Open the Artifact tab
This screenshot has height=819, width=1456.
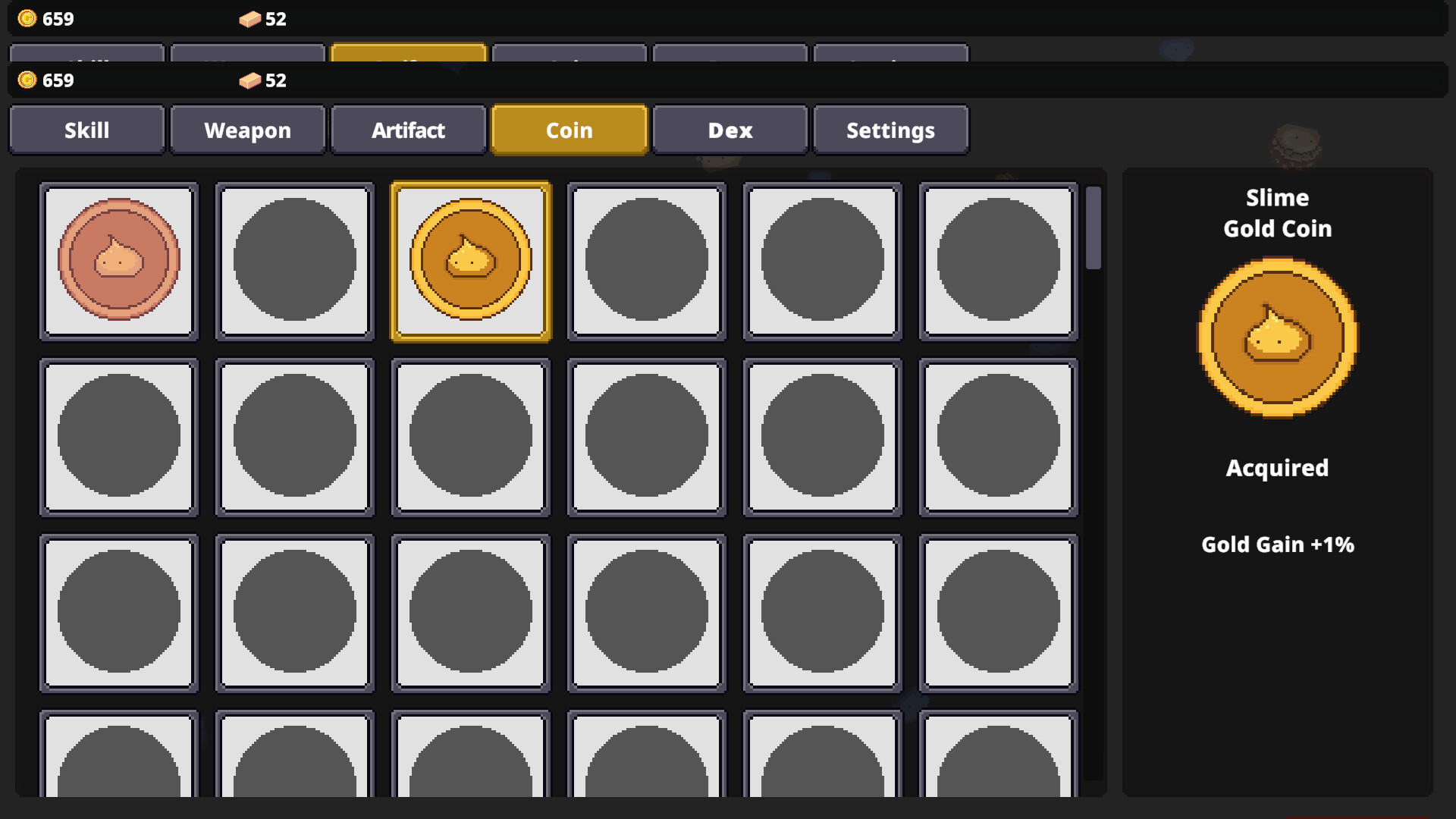(x=409, y=130)
